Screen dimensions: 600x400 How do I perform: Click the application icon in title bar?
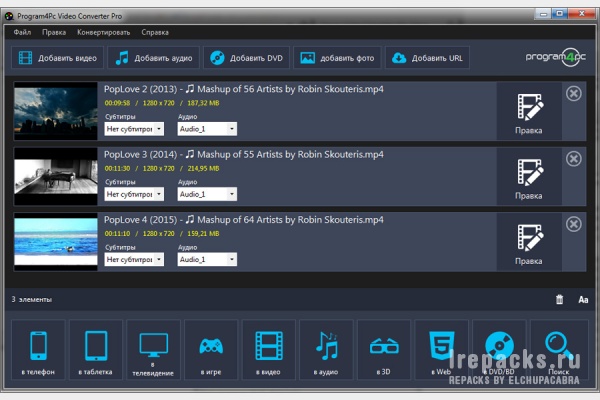(x=9, y=16)
